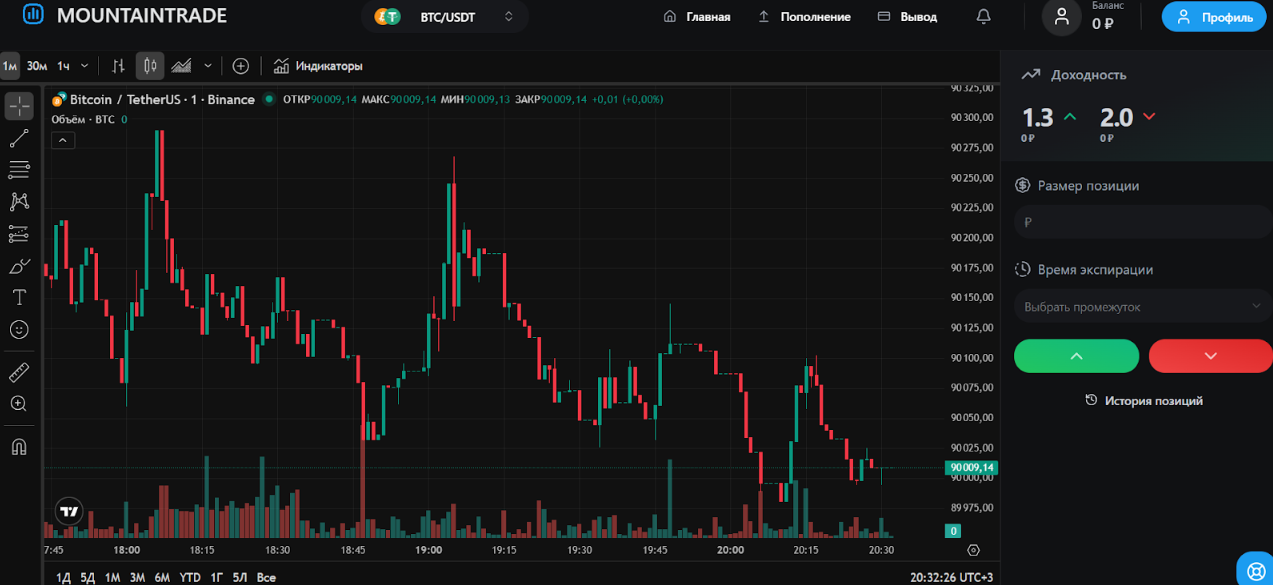This screenshot has height=585, width=1273.
Task: Open chart settings gear icon
Action: [973, 550]
